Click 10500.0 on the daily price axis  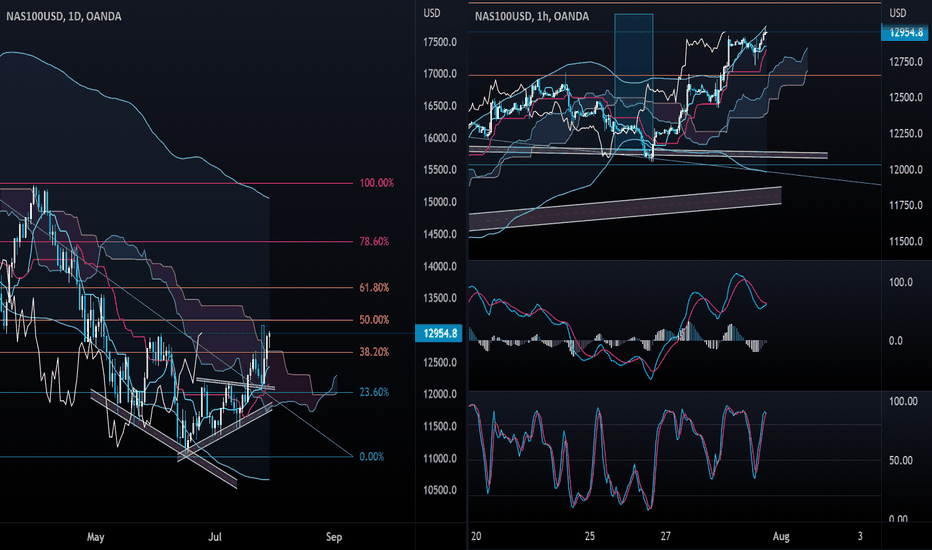click(x=440, y=491)
